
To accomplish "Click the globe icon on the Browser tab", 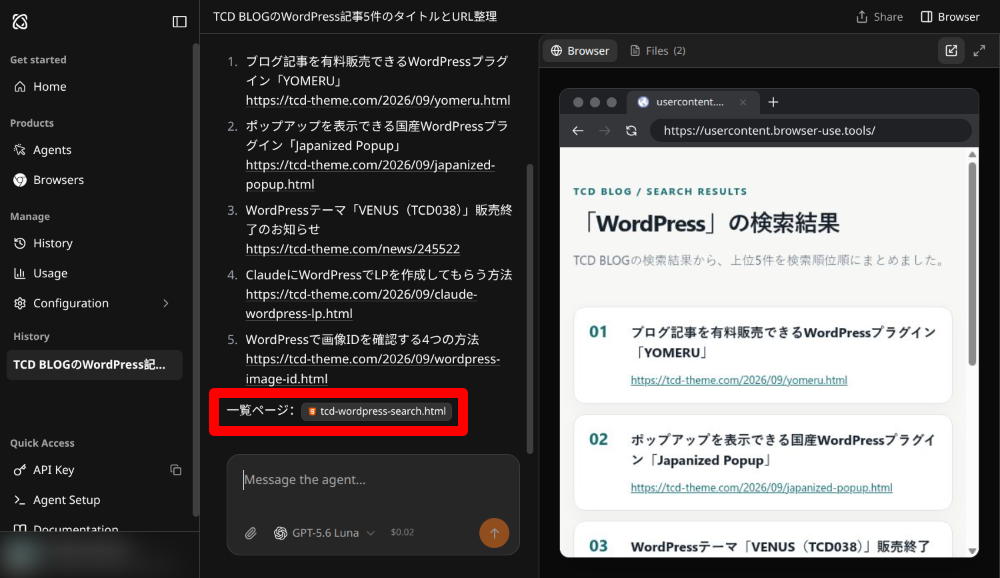I will [x=556, y=50].
